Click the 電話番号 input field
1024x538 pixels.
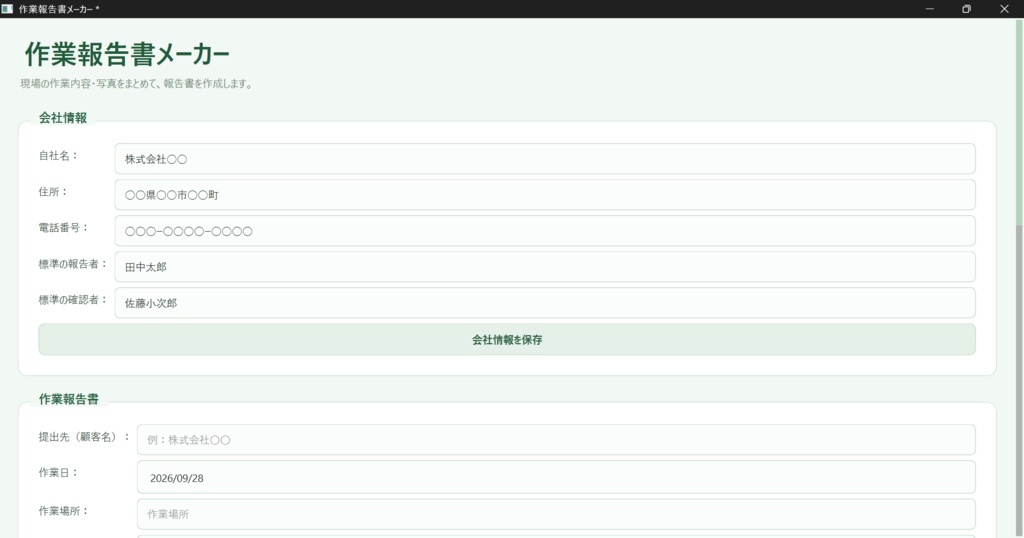click(x=545, y=230)
